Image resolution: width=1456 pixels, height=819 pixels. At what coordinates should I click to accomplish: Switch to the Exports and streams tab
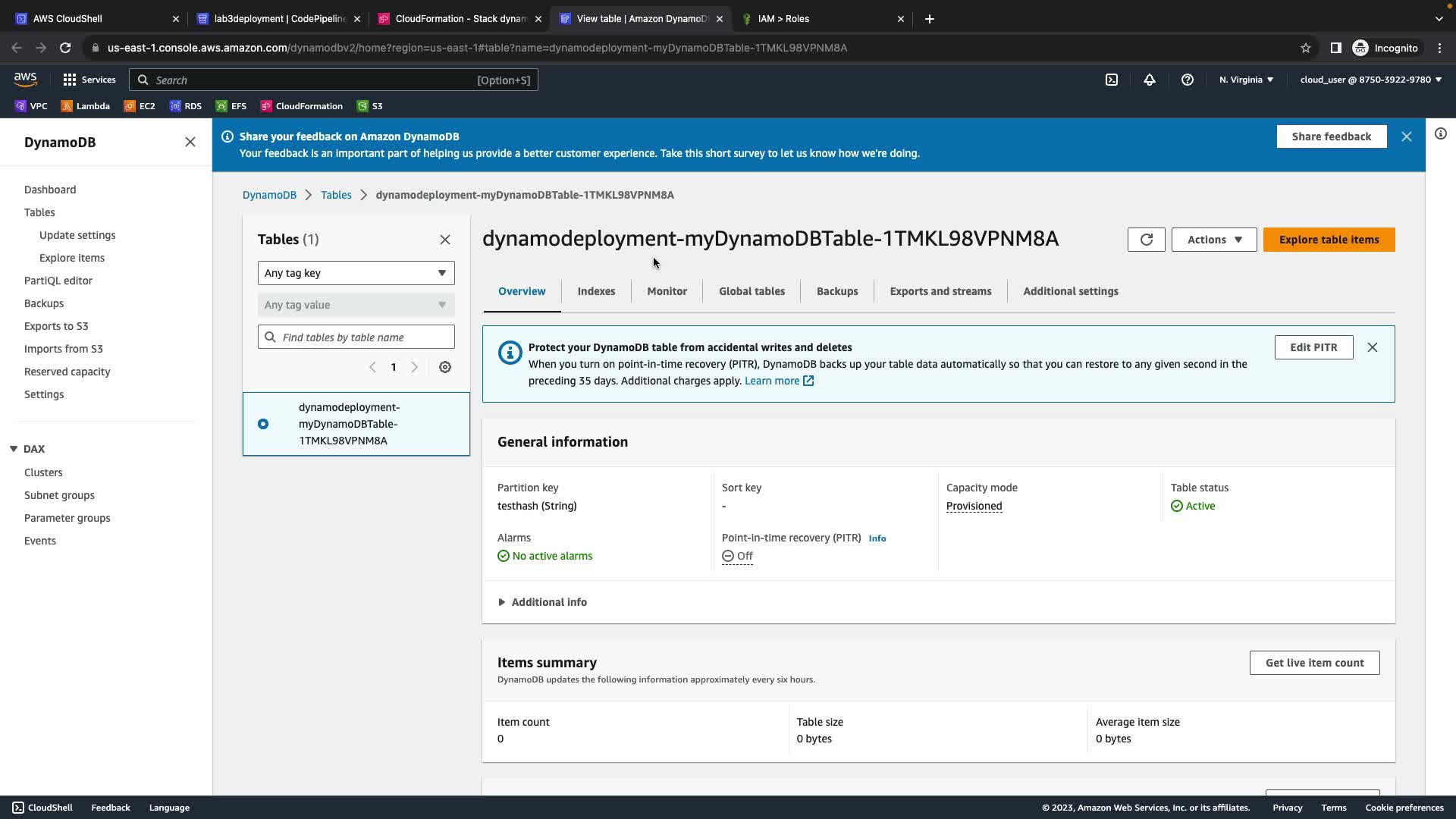(940, 291)
